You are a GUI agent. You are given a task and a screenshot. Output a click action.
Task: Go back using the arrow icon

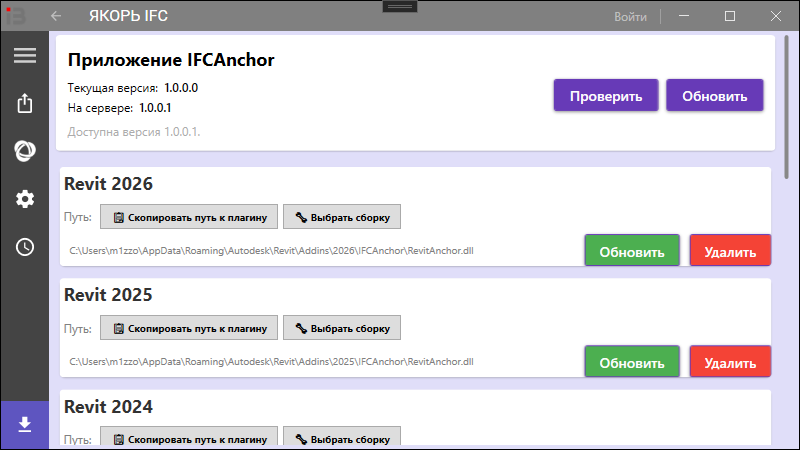click(x=56, y=16)
